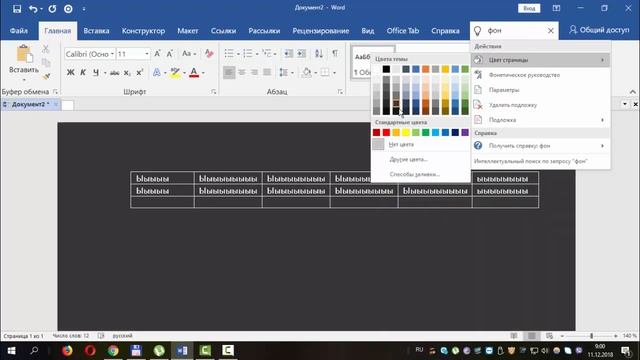
Task: Switch to Макет tab
Action: point(188,31)
